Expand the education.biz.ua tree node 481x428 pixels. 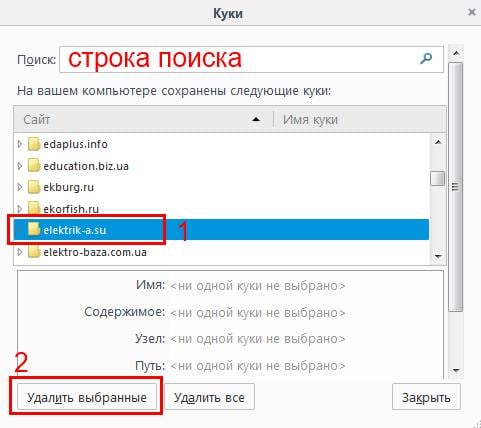pos(20,166)
